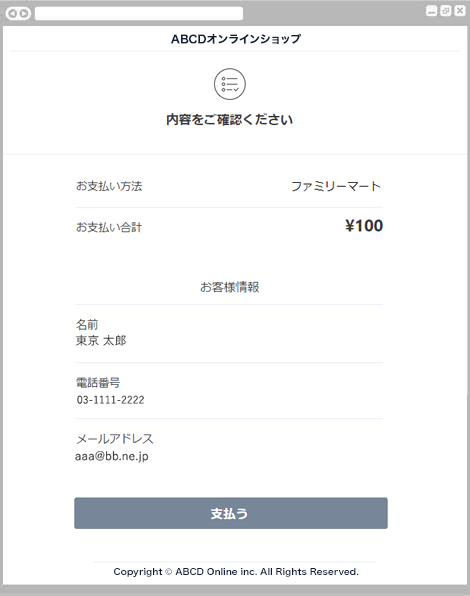Click the お支払い方法 label
This screenshot has height=596, width=470.
[x=109, y=186]
